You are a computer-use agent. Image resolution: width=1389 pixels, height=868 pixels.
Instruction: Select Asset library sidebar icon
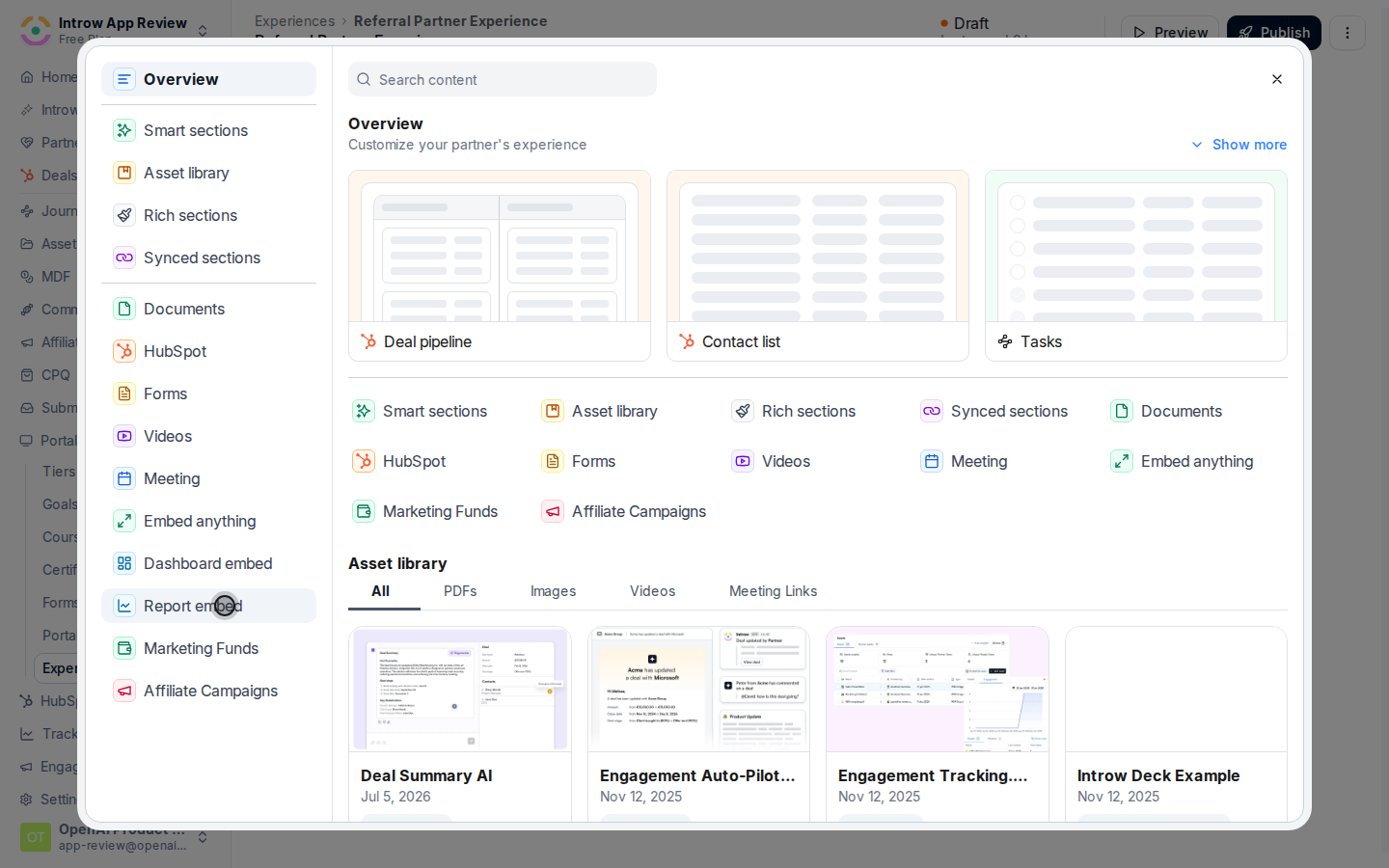click(x=124, y=173)
